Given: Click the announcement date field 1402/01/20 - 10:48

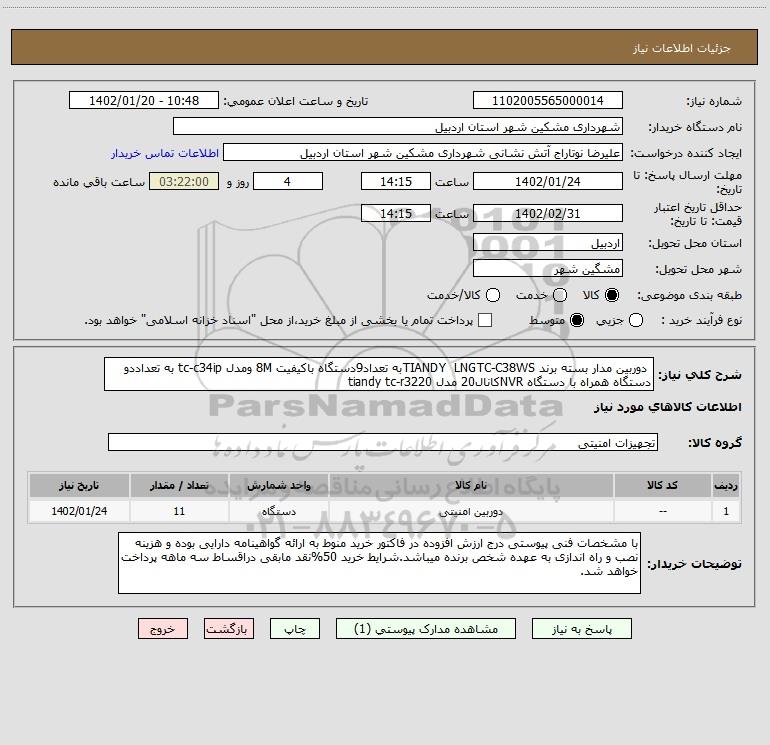Looking at the screenshot, I should click(144, 100).
